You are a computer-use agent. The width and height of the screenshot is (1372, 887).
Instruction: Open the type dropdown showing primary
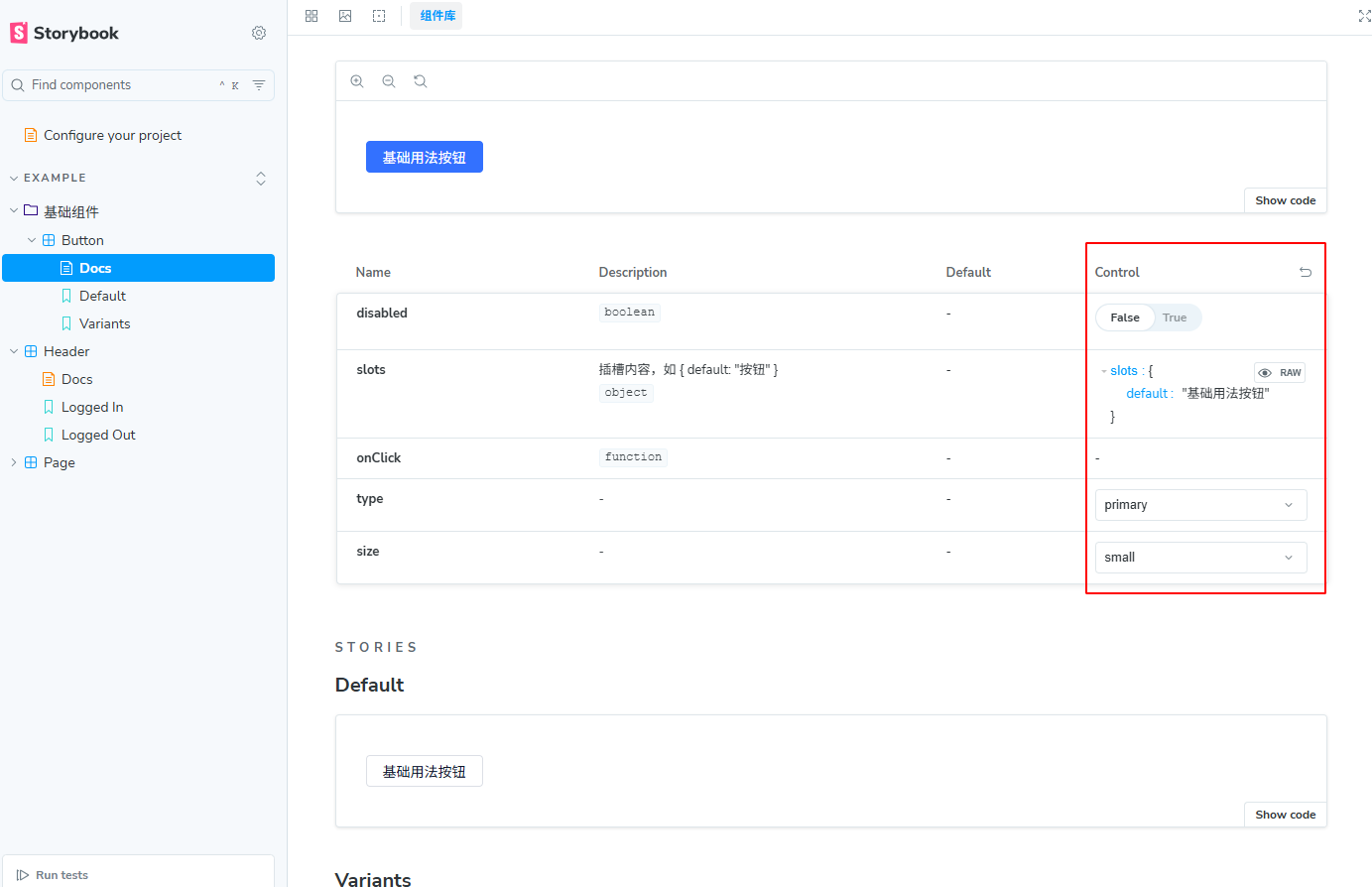1200,505
